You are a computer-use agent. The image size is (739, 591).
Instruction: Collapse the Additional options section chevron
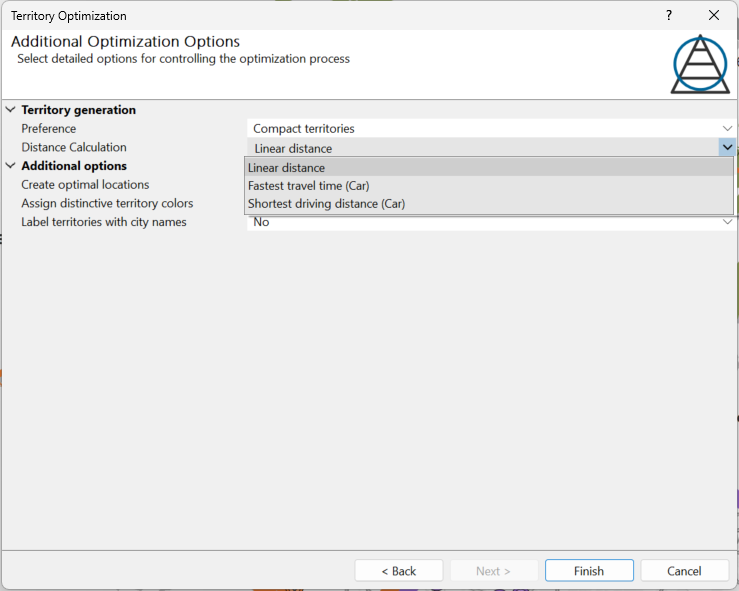coord(11,166)
